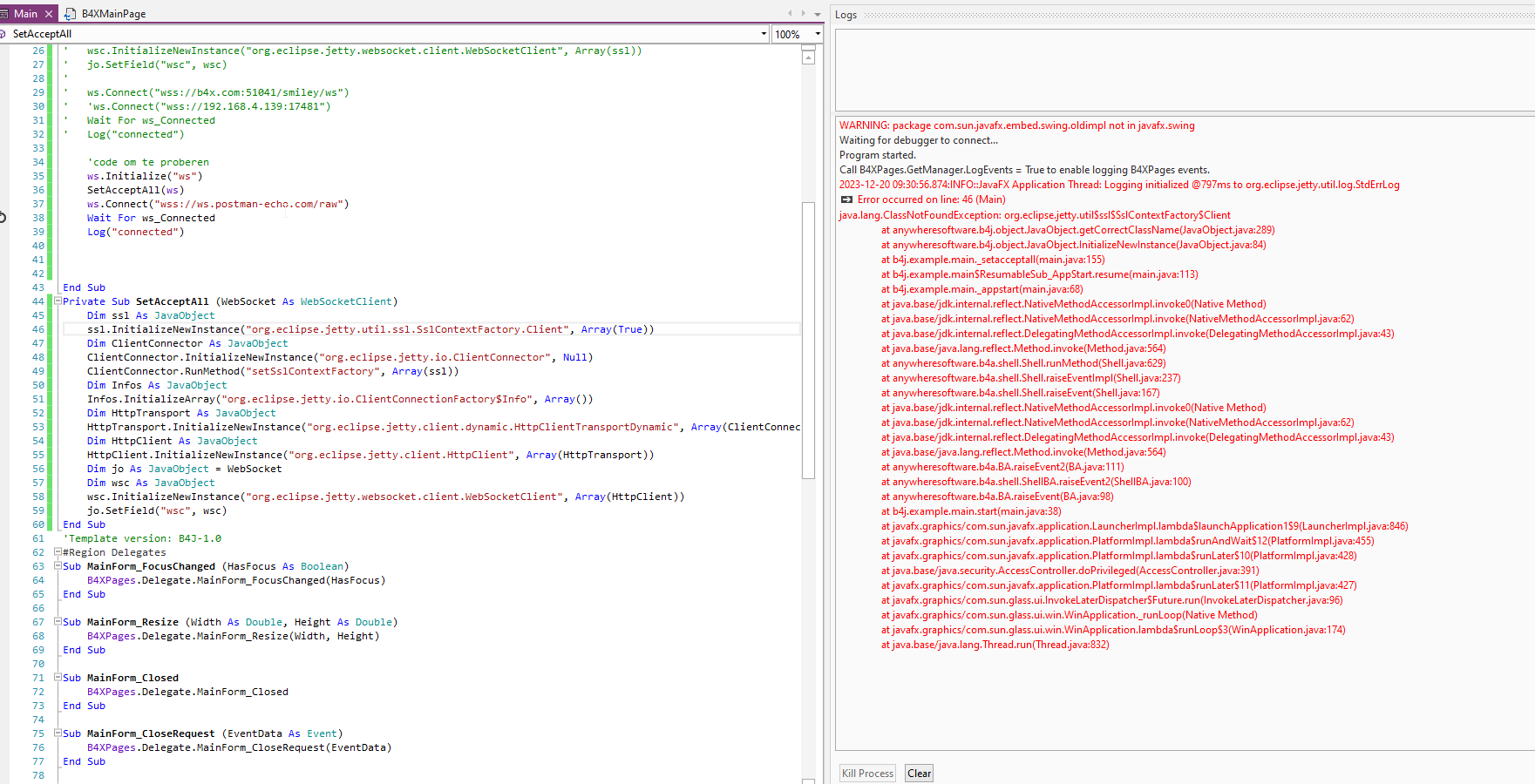The image size is (1535, 784).
Task: Click 'Log("connected")' on line 39
Action: click(135, 232)
